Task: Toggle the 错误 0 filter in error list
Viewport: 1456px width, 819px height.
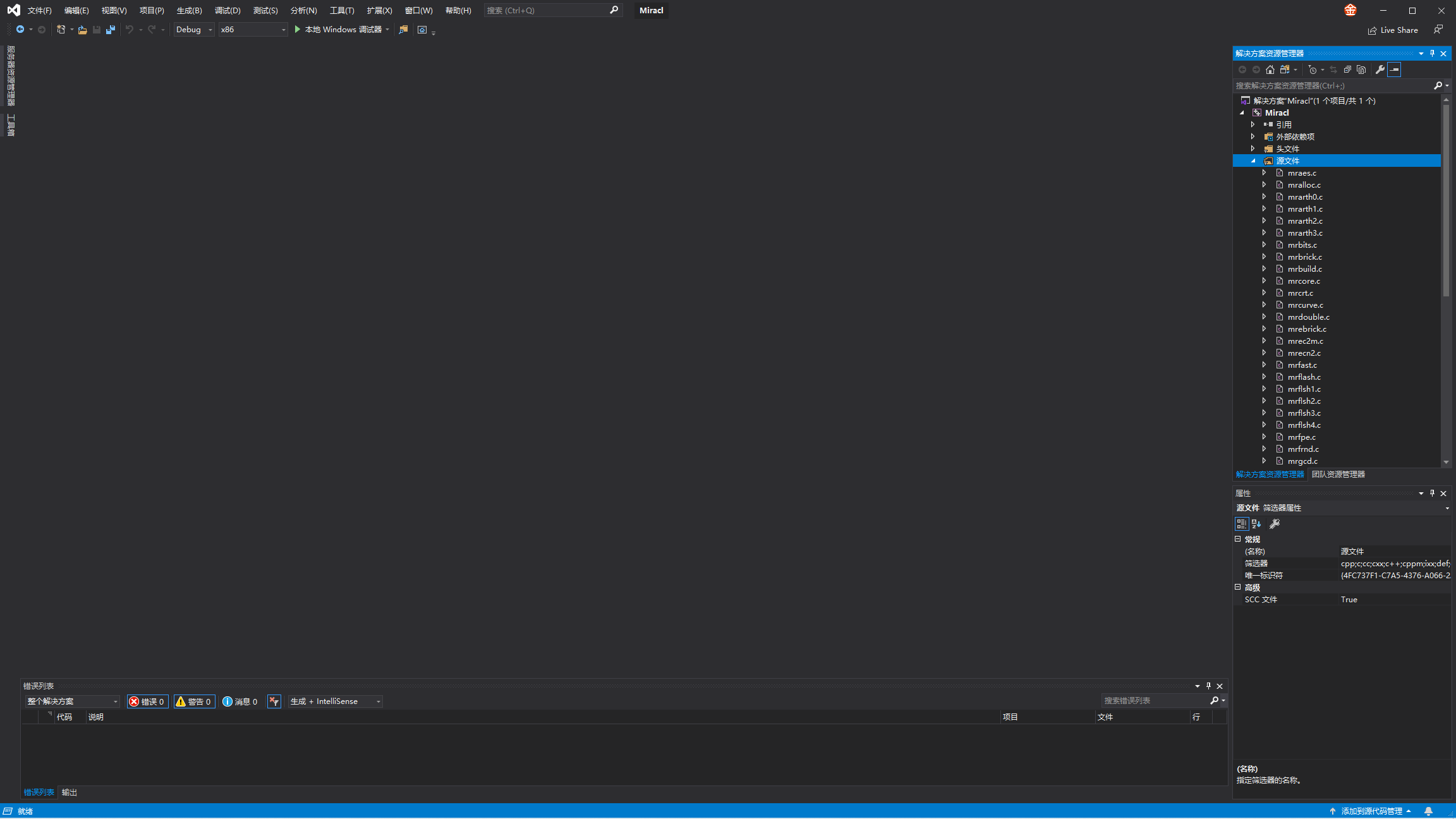Action: point(147,701)
